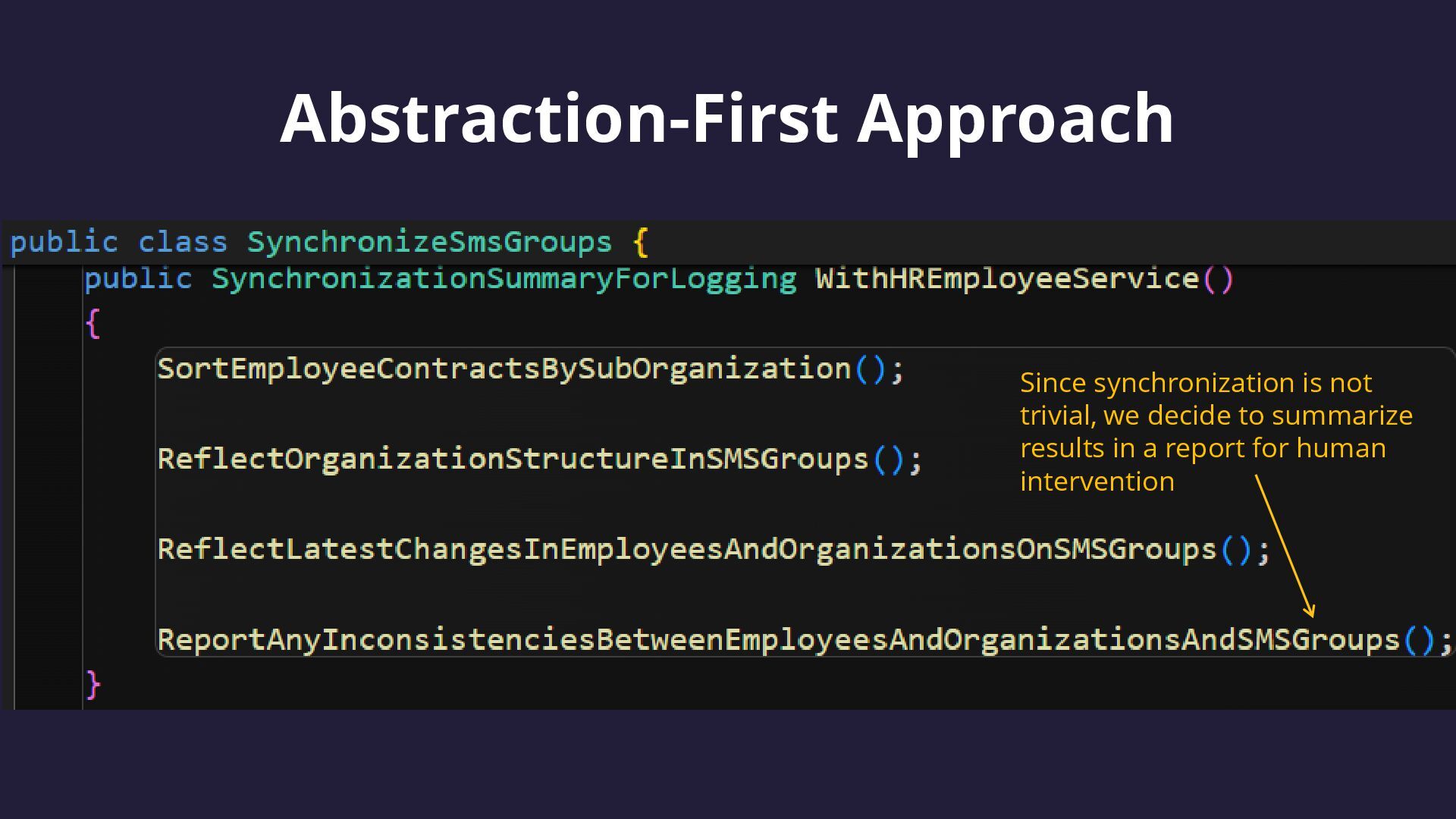Click ReflectLatestChangesInEmployeesAndOrganizationsOnSMSGroups method call

click(x=714, y=550)
